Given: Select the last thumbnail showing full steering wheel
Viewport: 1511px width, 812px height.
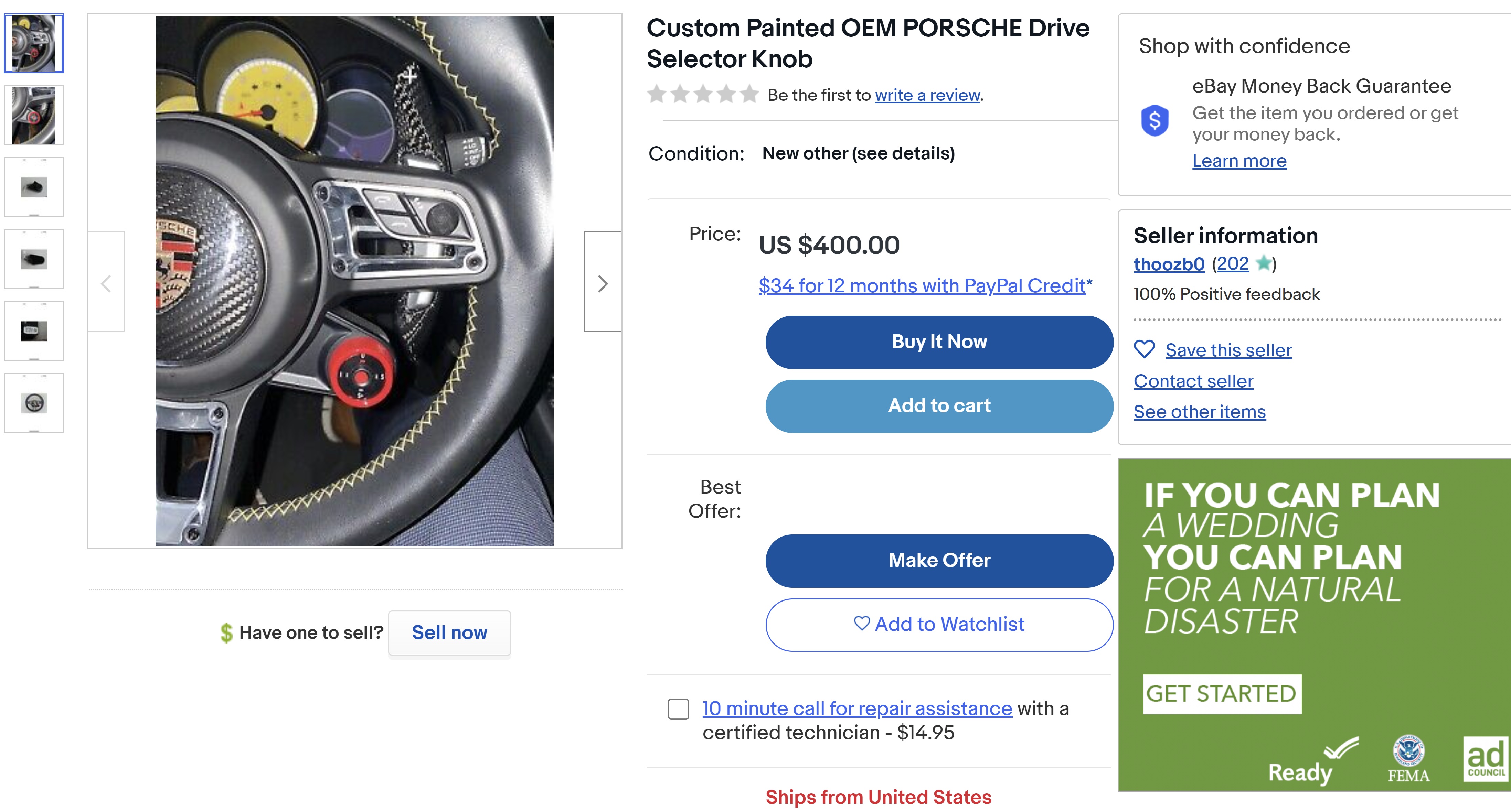Looking at the screenshot, I should [34, 403].
